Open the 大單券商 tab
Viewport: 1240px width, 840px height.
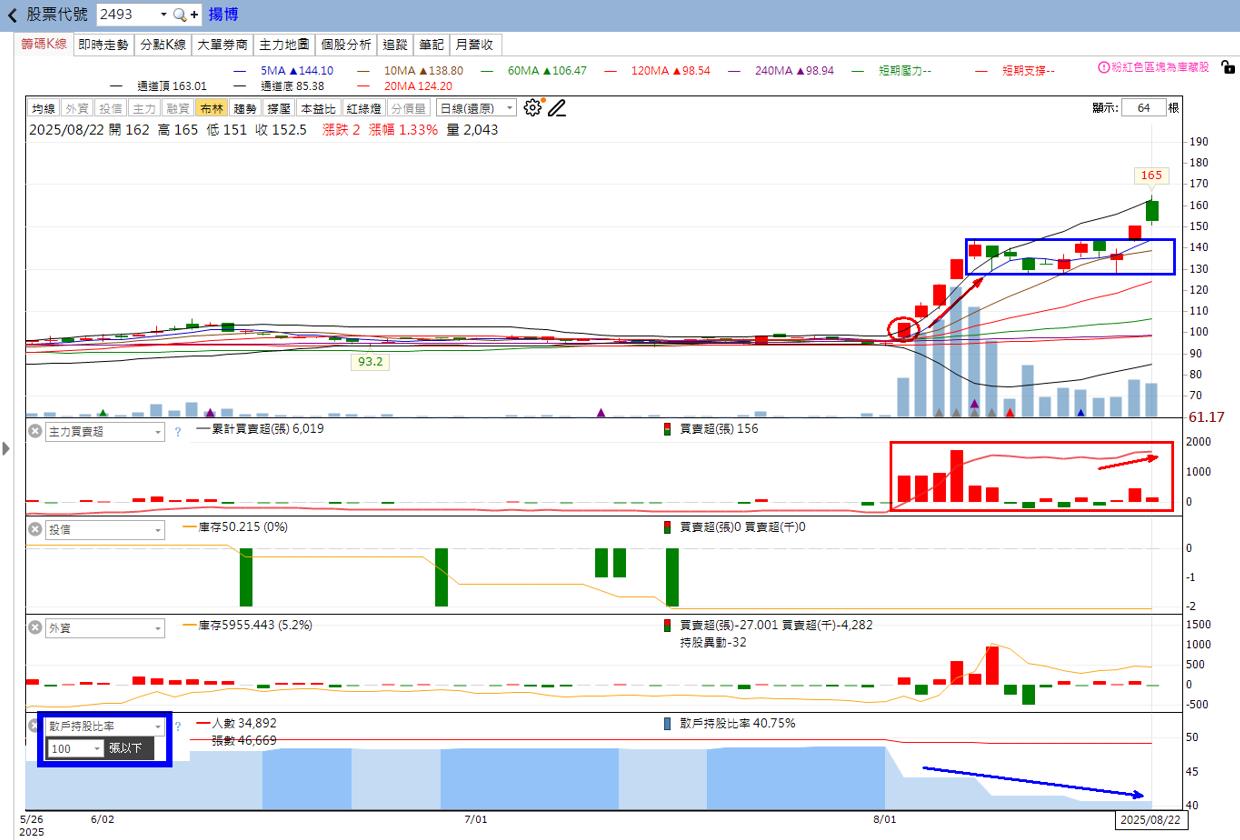click(x=222, y=44)
